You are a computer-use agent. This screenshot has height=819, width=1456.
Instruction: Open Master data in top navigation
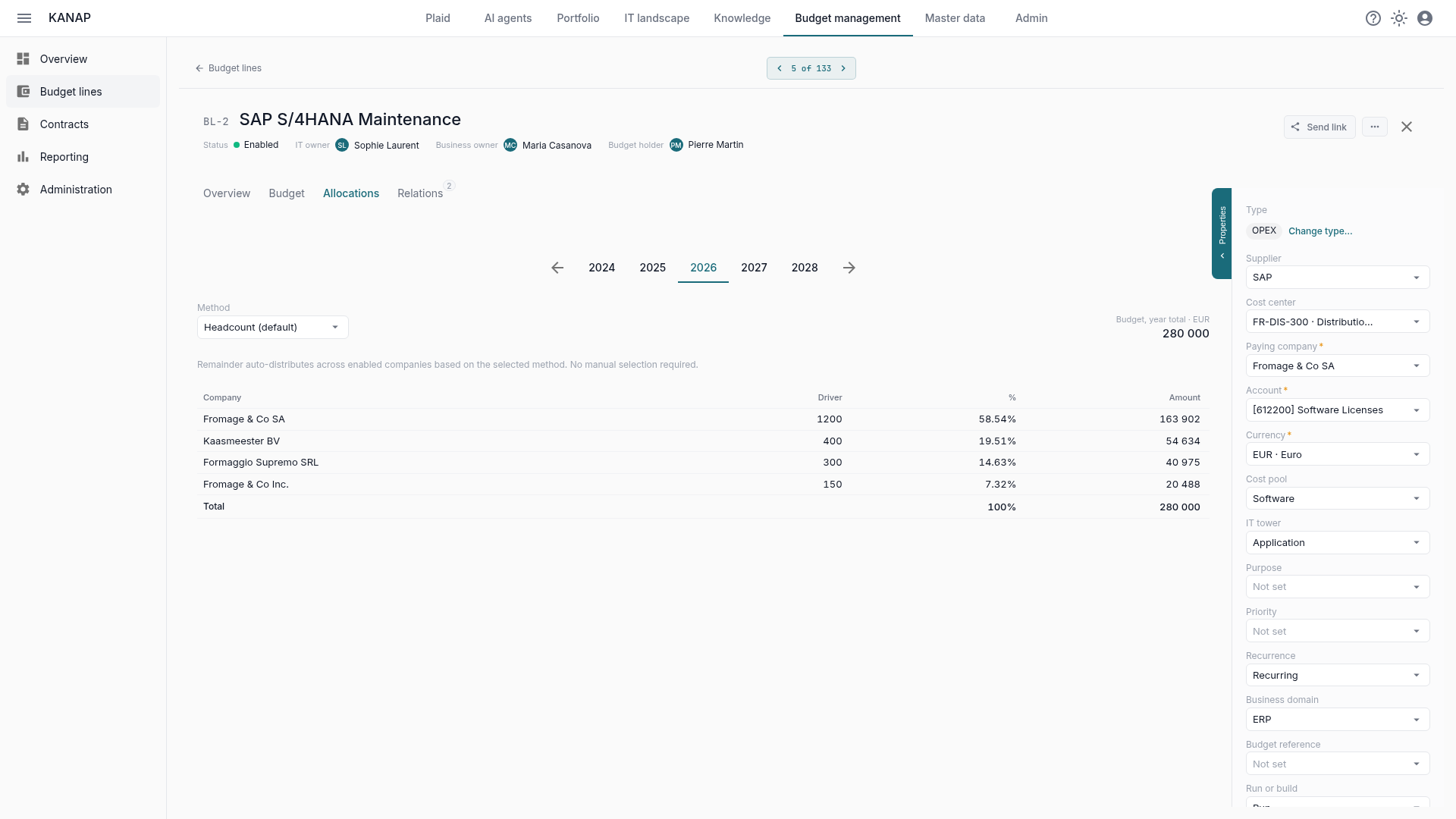955,18
